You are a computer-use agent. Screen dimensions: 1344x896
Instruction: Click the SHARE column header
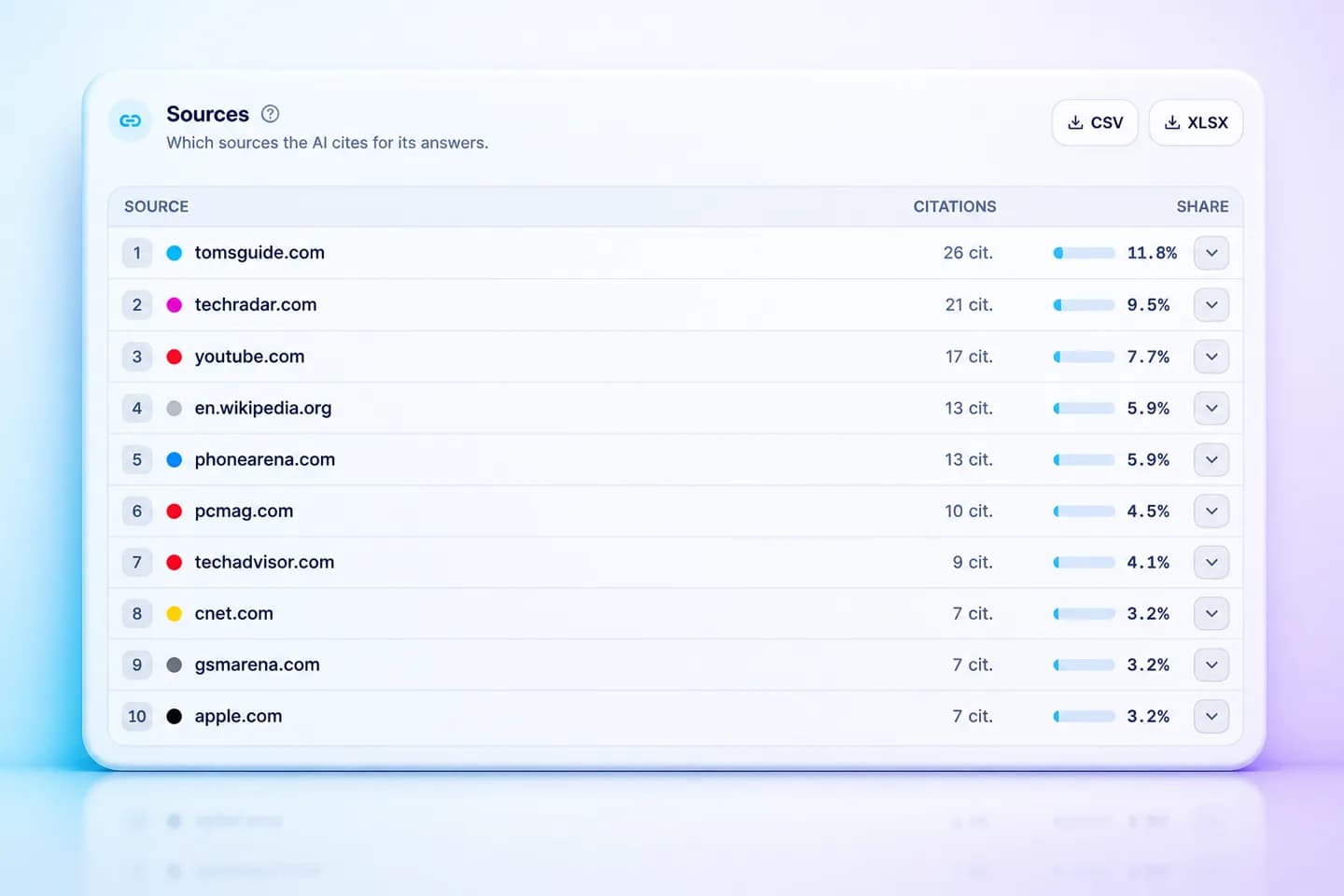pos(1202,206)
